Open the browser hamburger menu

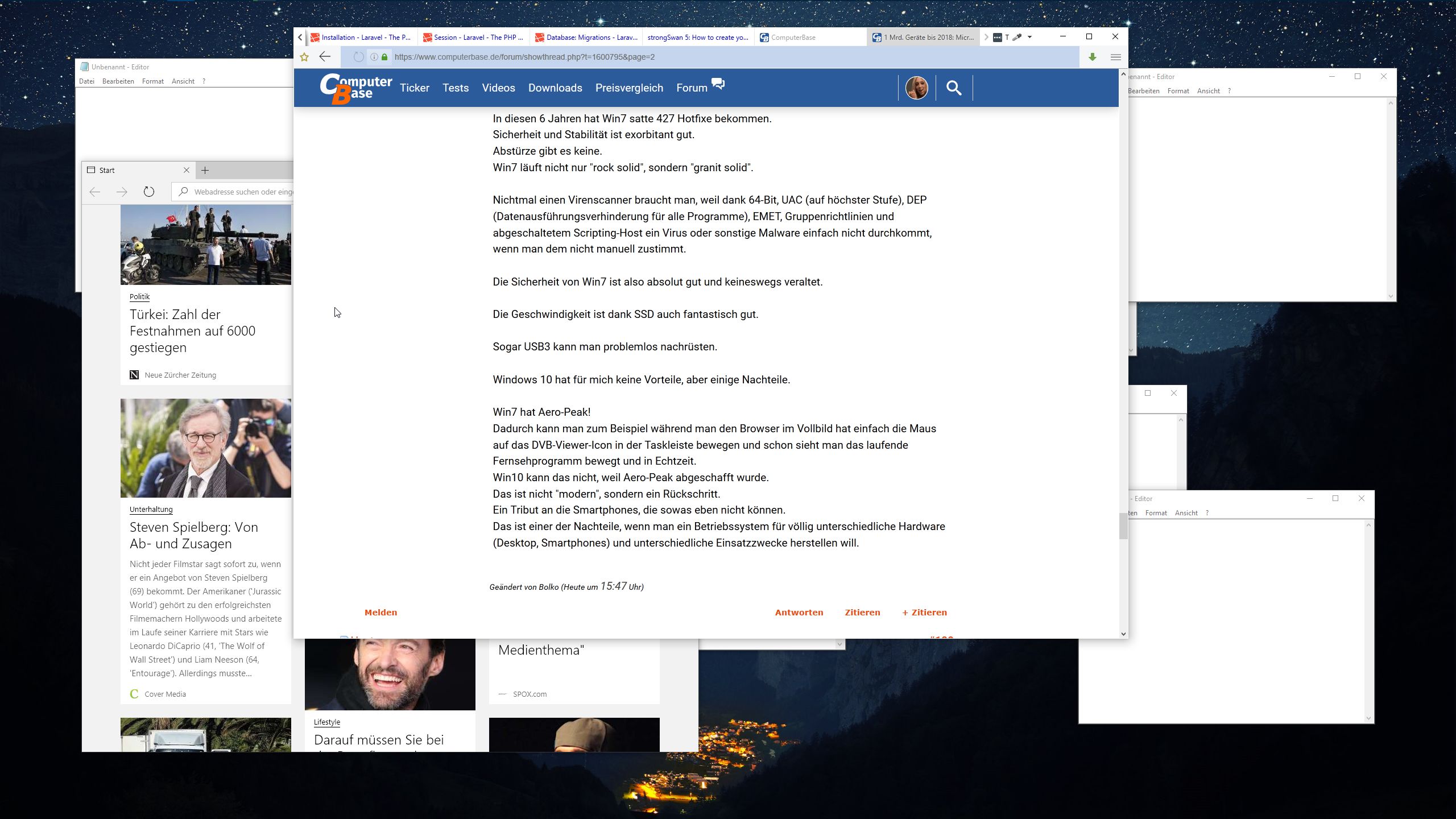[1115, 57]
